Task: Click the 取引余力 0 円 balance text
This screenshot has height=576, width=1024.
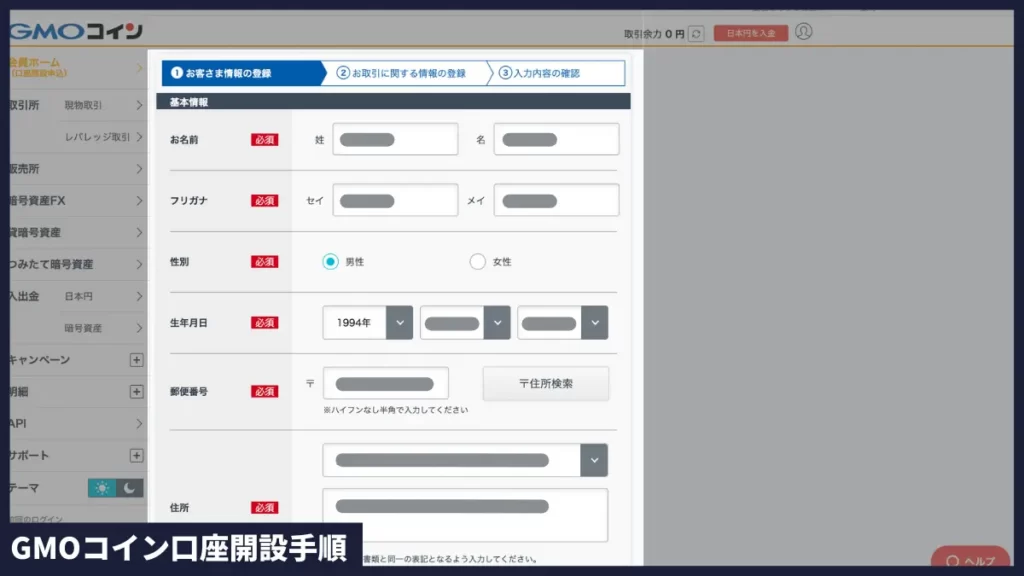Action: (654, 33)
